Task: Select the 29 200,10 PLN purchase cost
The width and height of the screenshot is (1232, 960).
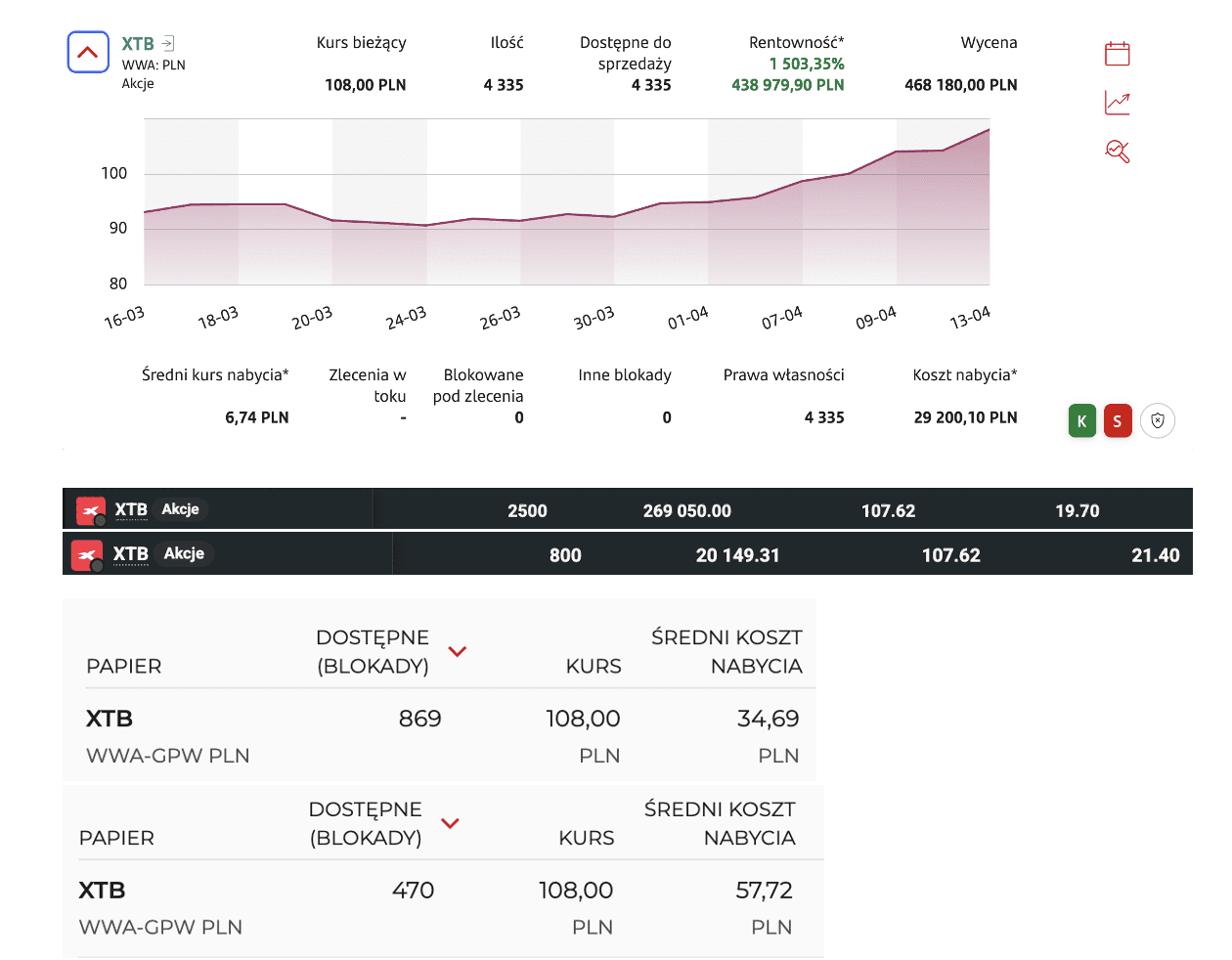Action: [x=966, y=417]
